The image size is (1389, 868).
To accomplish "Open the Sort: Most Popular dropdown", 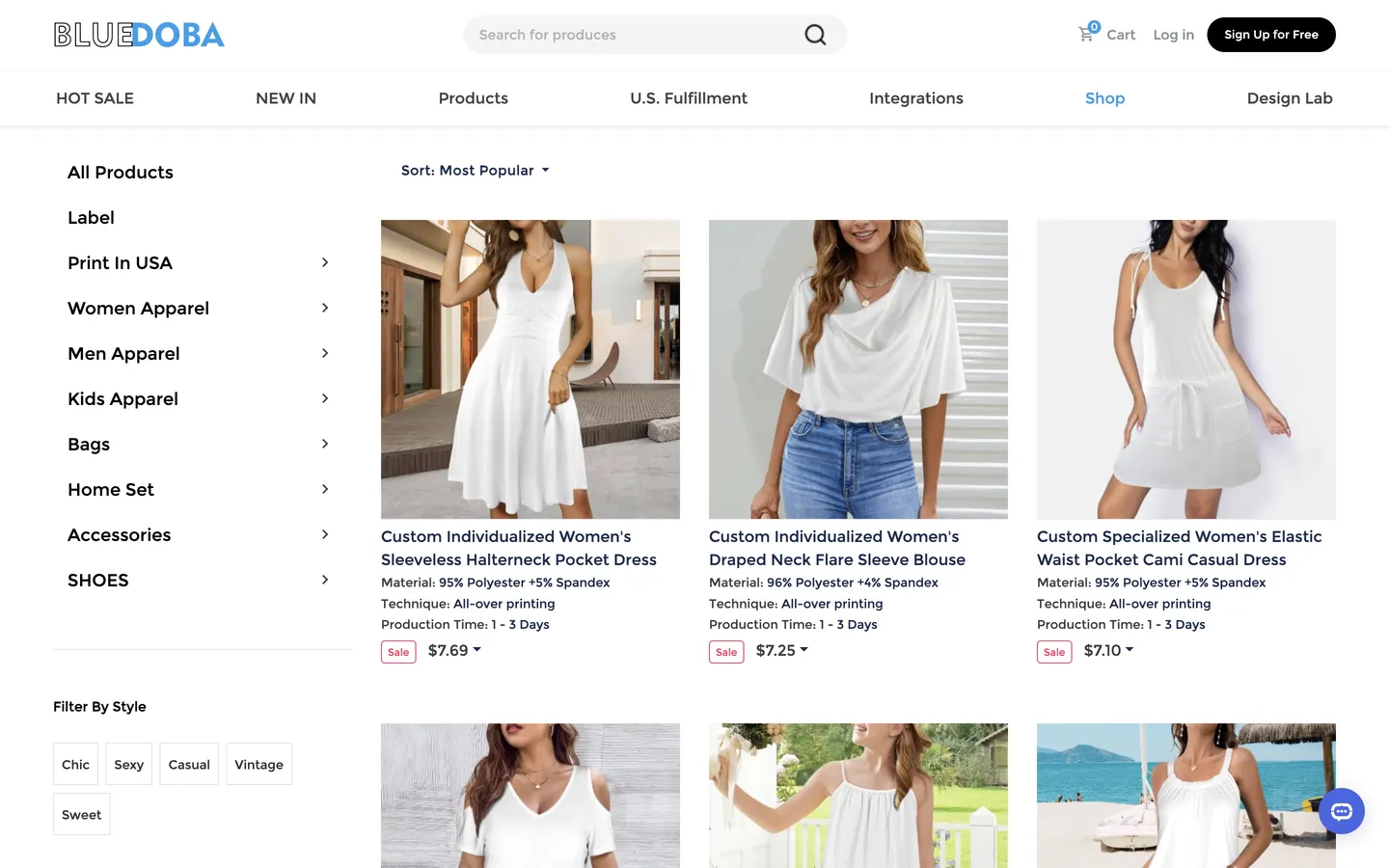I will tap(475, 171).
